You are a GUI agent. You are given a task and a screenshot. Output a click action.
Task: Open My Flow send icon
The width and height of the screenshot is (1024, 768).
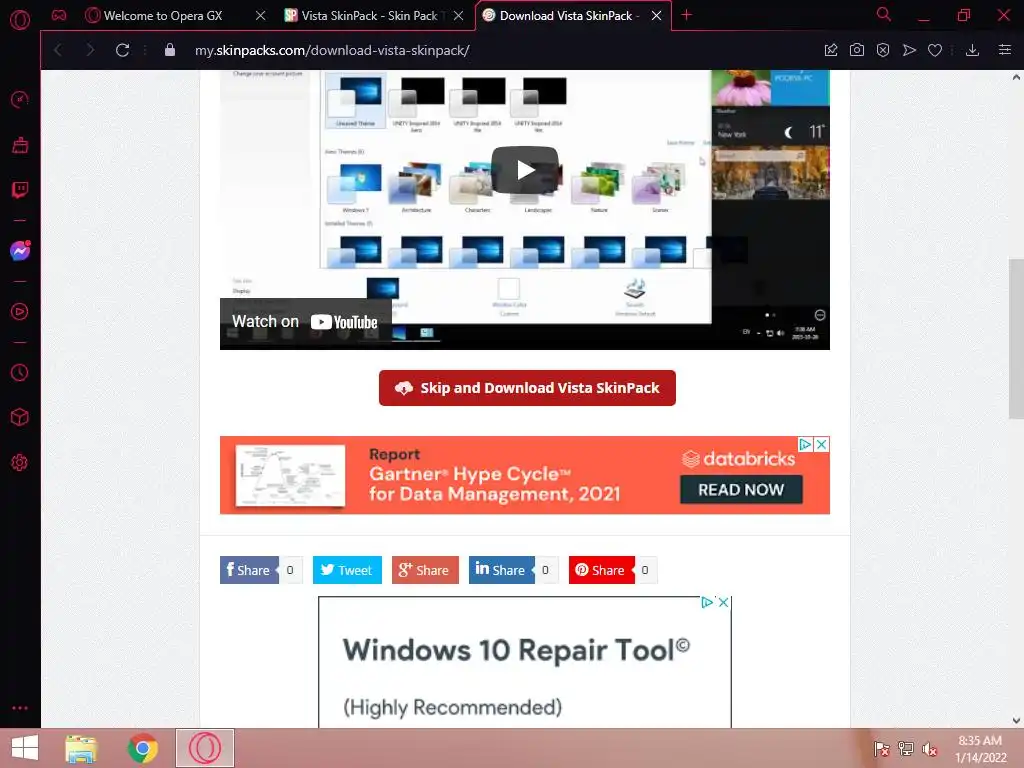(x=909, y=50)
